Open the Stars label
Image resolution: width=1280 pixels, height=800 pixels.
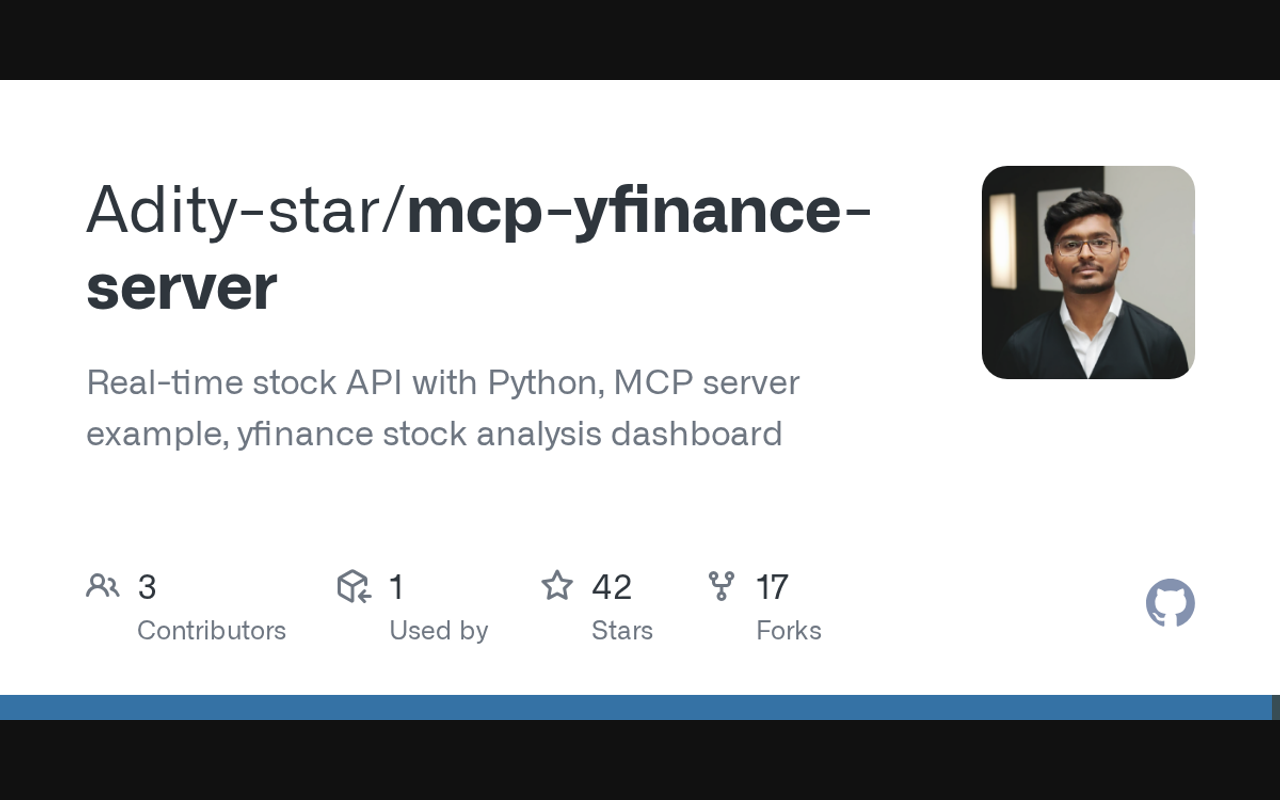click(x=622, y=630)
